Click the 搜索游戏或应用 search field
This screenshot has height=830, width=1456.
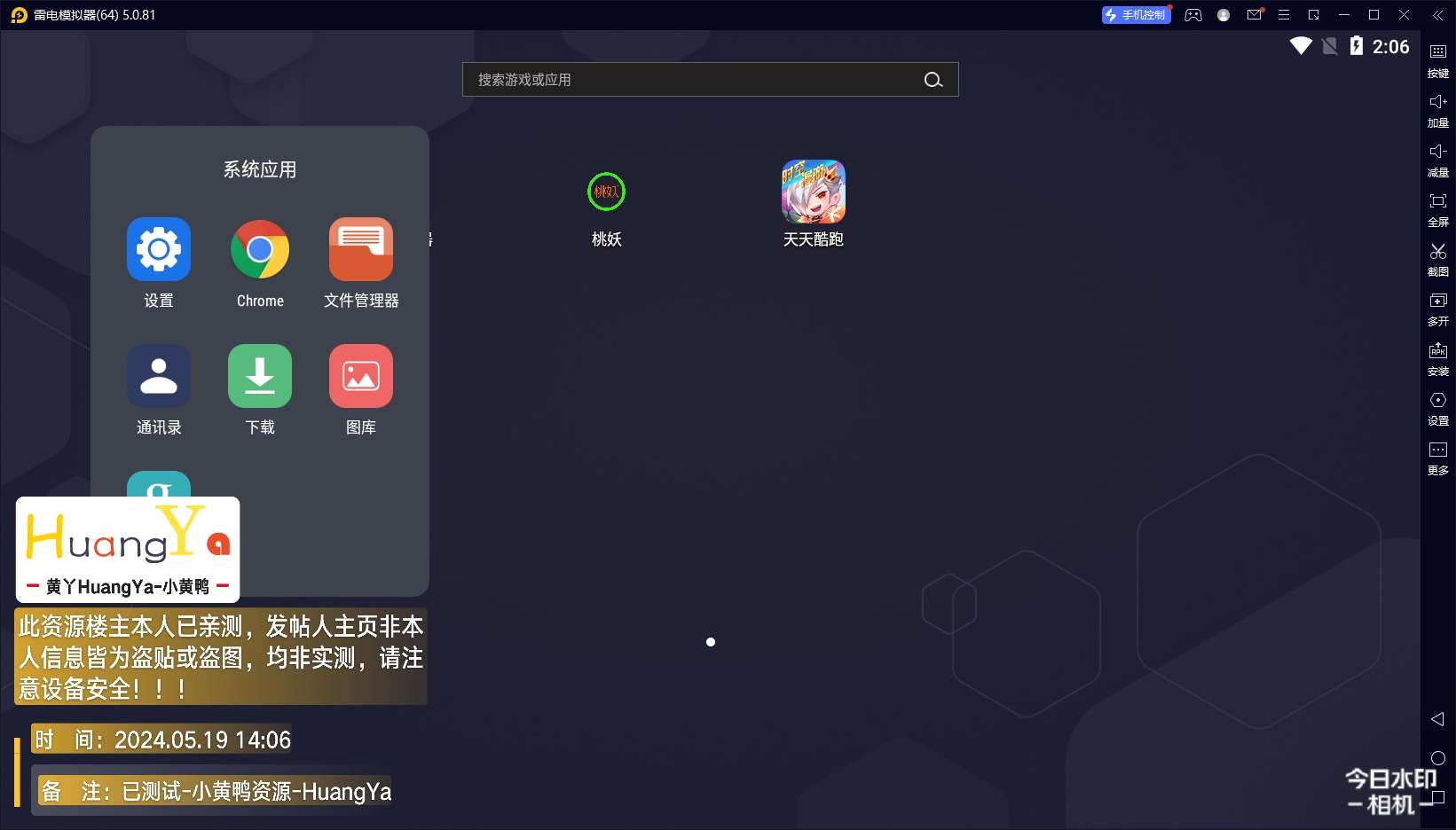click(x=710, y=80)
